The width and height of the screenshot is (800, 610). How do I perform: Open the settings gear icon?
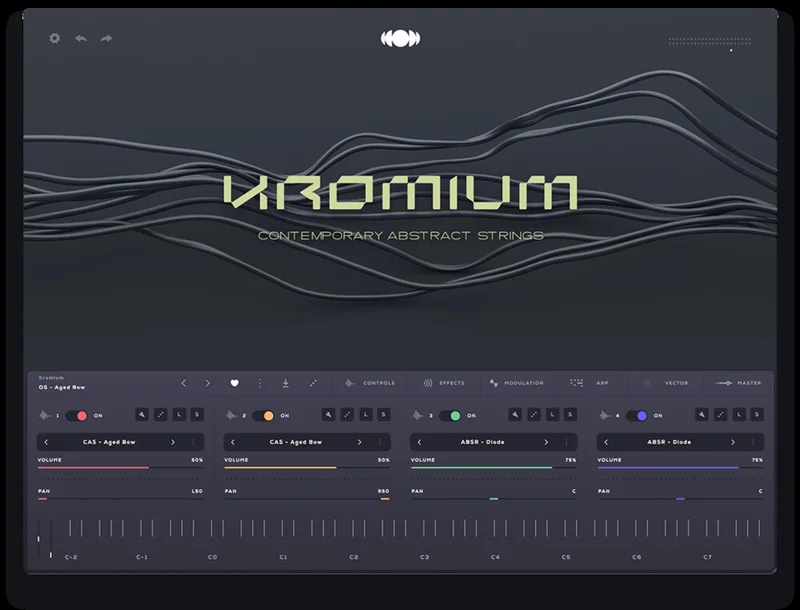coord(55,38)
